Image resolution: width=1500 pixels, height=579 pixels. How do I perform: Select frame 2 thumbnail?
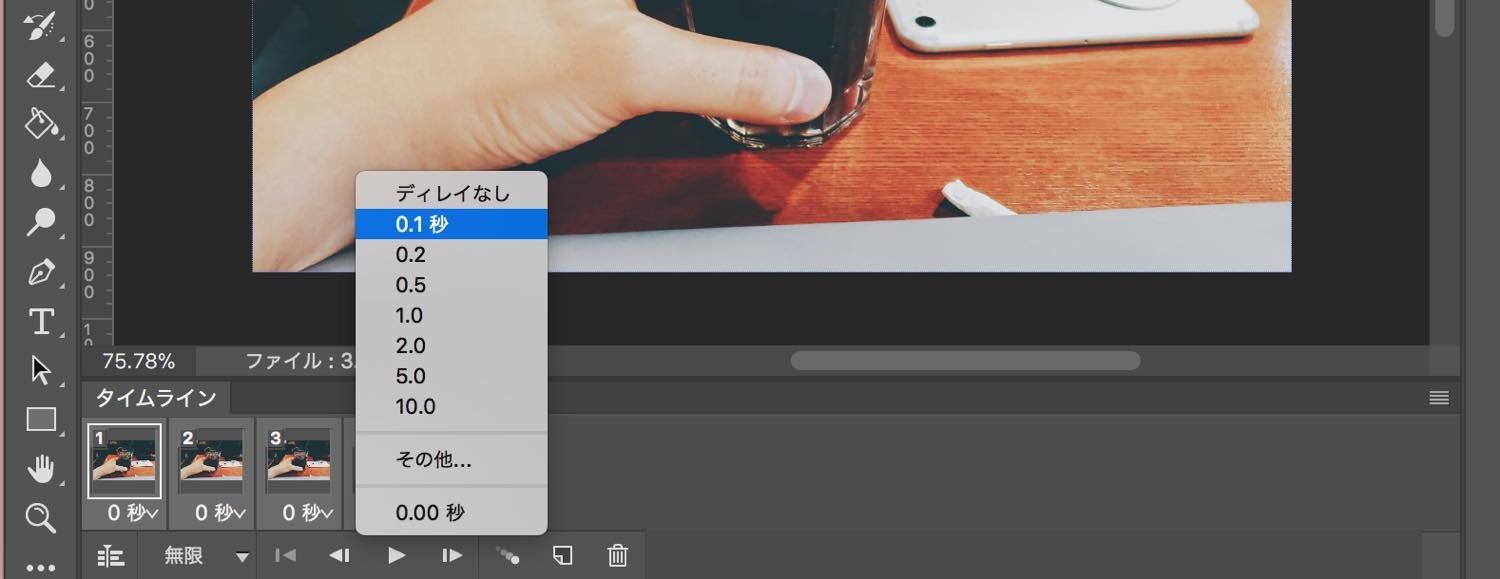point(211,461)
